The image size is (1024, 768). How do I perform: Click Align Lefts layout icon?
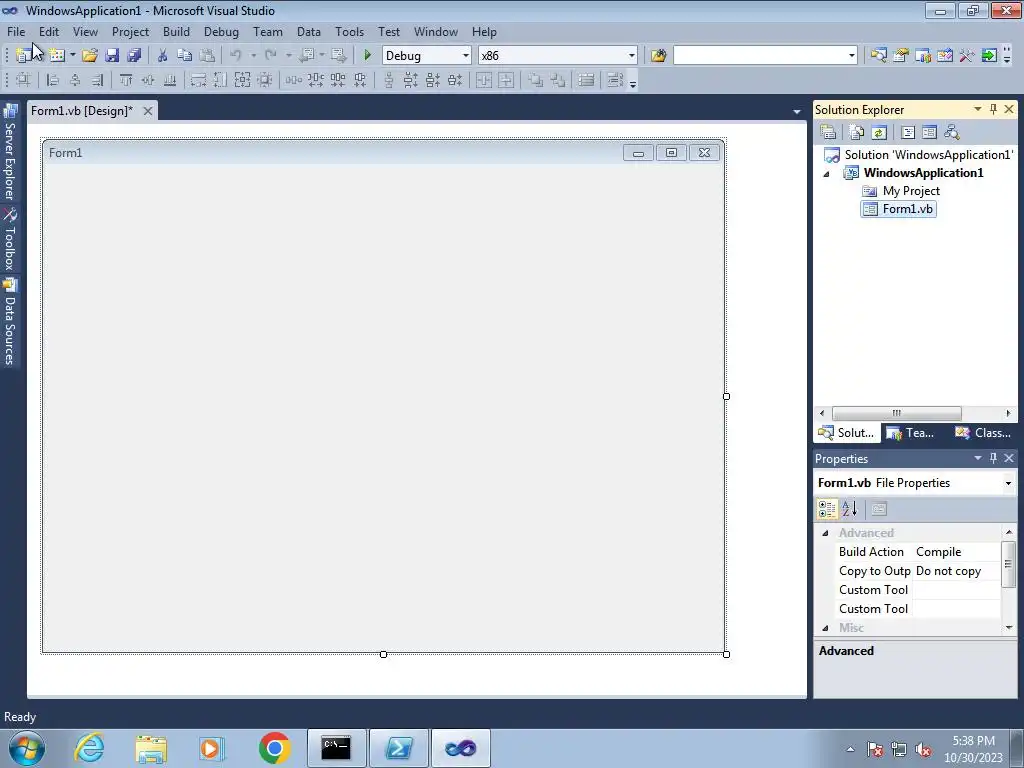tap(53, 80)
